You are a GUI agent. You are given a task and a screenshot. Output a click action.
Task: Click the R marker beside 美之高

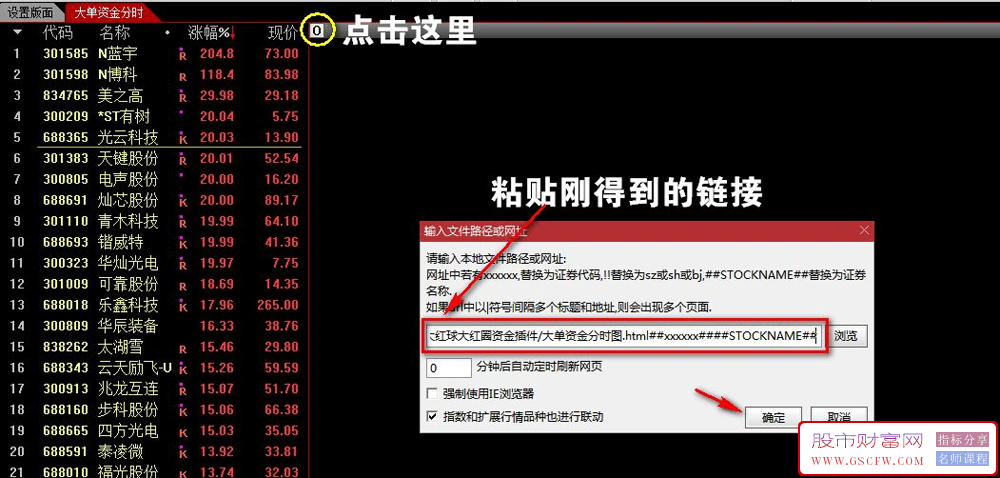(x=183, y=97)
